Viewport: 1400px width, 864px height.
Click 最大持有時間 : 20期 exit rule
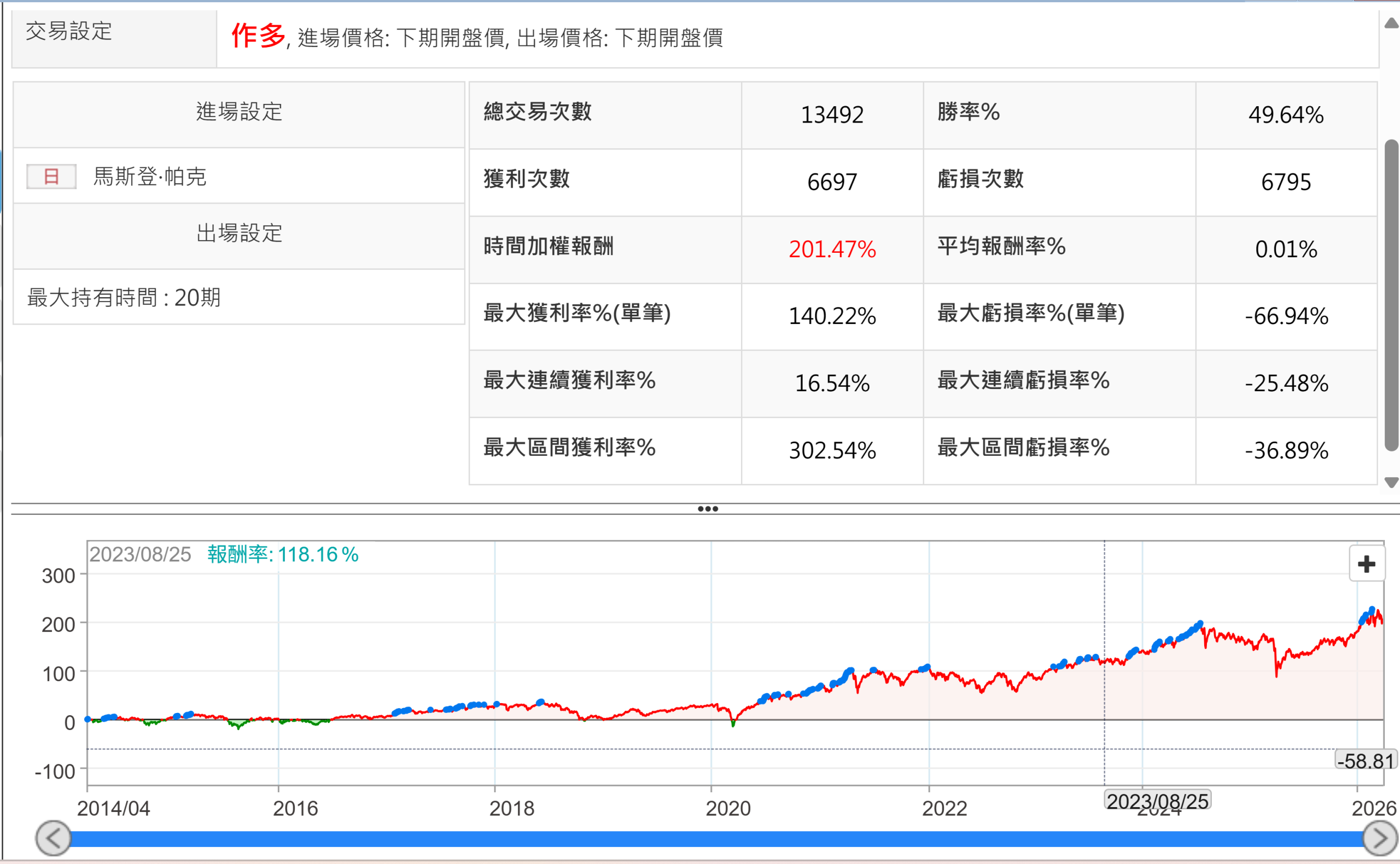[x=124, y=298]
